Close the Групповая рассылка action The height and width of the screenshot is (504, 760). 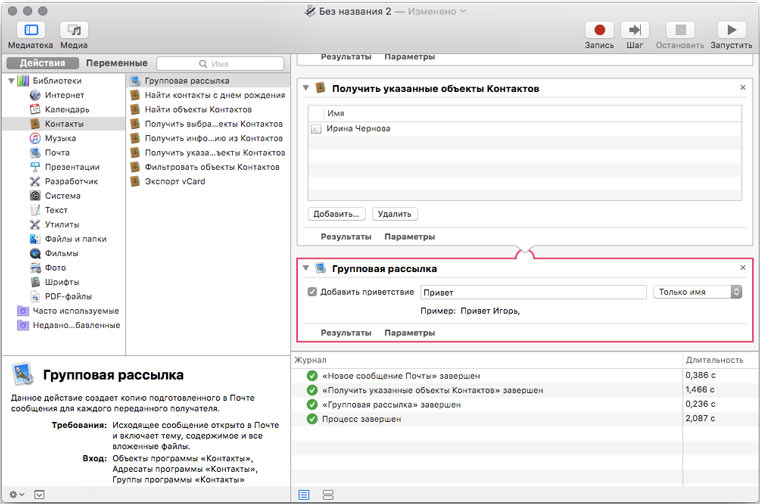(x=742, y=268)
